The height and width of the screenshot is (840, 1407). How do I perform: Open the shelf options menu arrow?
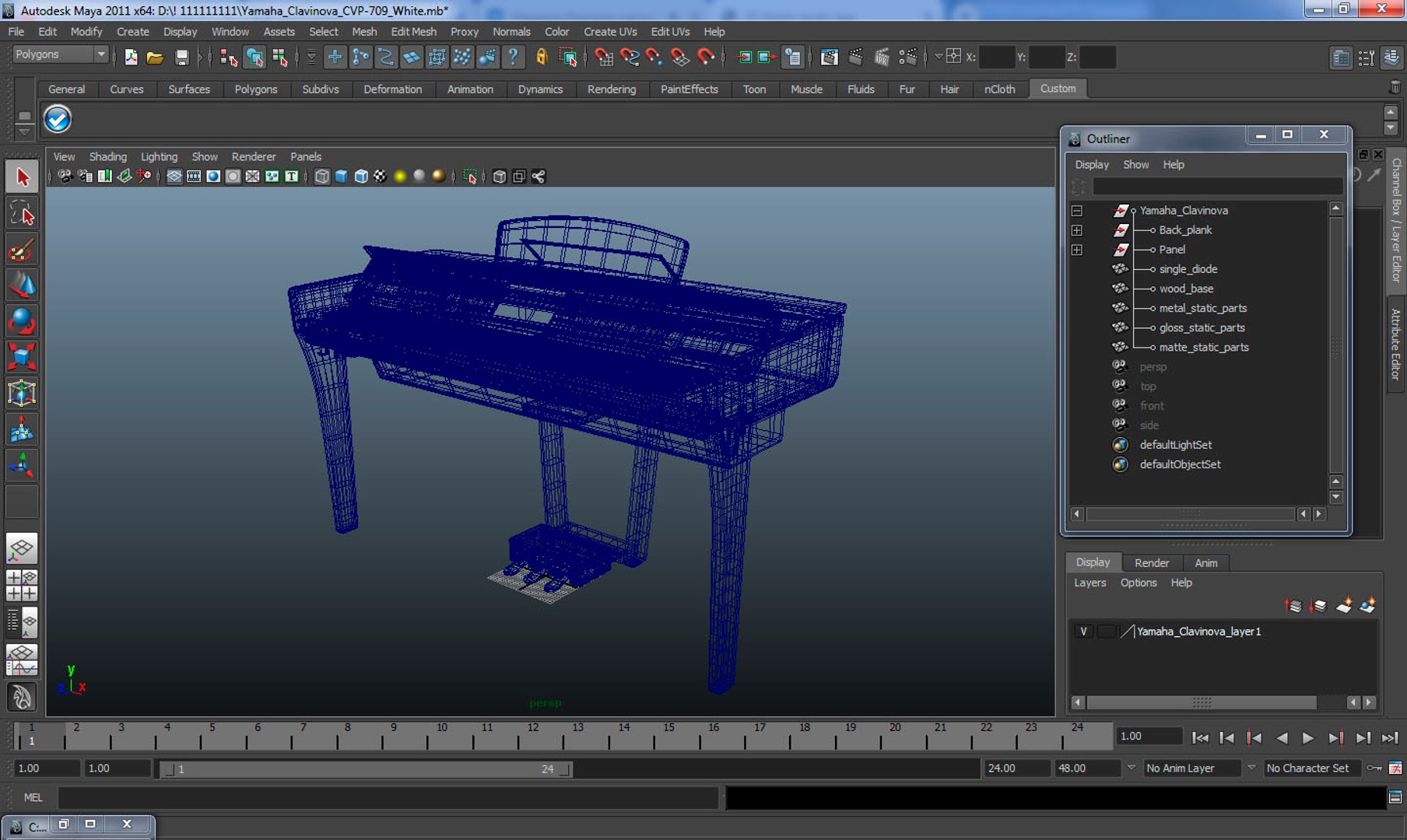[x=24, y=131]
